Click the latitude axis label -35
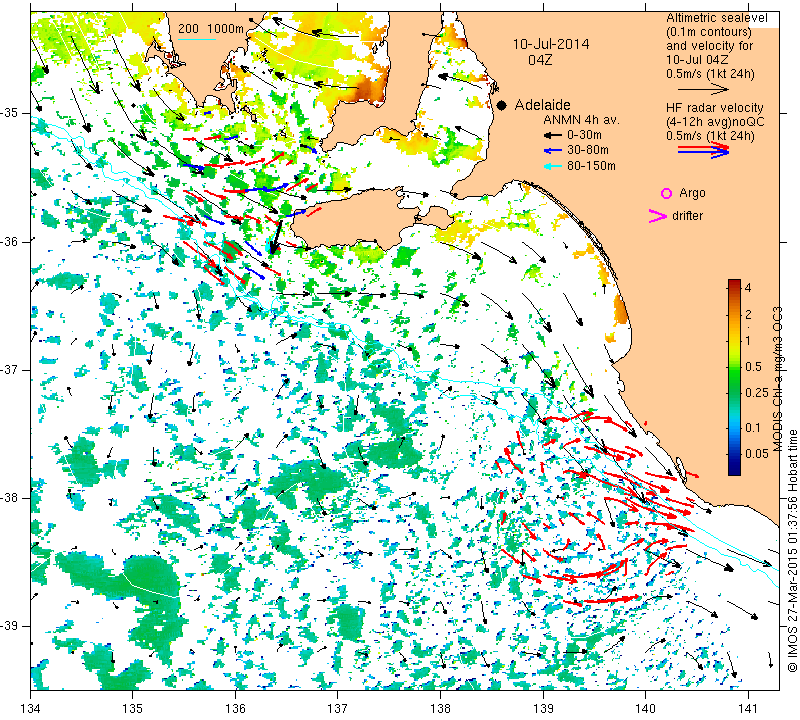 [x=11, y=113]
